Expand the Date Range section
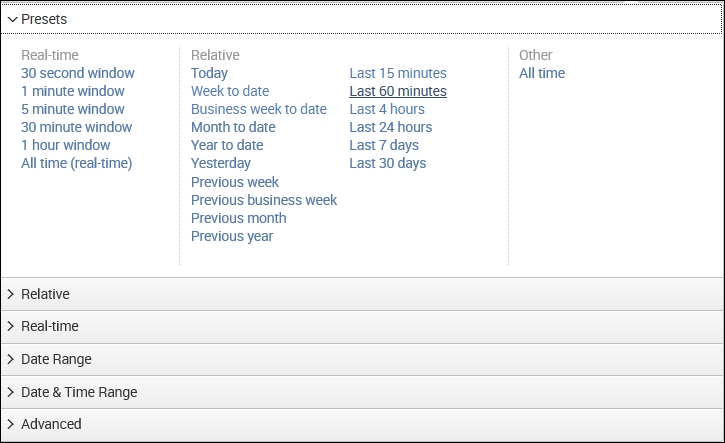 pyautogui.click(x=56, y=359)
